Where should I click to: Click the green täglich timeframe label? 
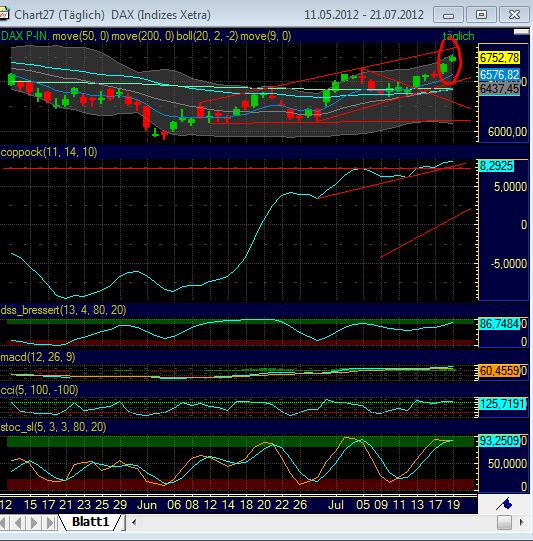[458, 36]
